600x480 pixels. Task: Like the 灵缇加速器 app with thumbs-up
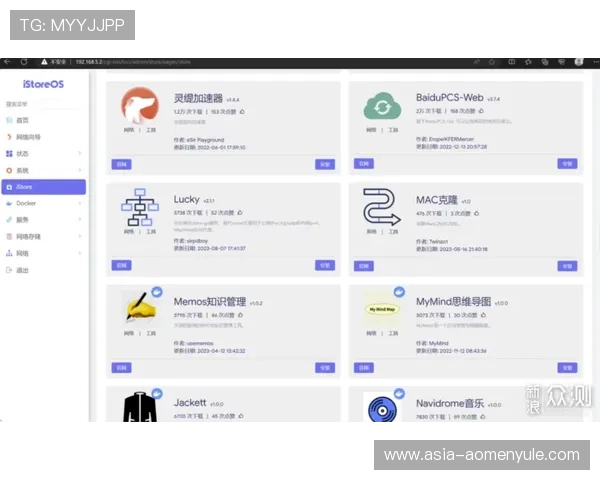pyautogui.click(x=242, y=112)
